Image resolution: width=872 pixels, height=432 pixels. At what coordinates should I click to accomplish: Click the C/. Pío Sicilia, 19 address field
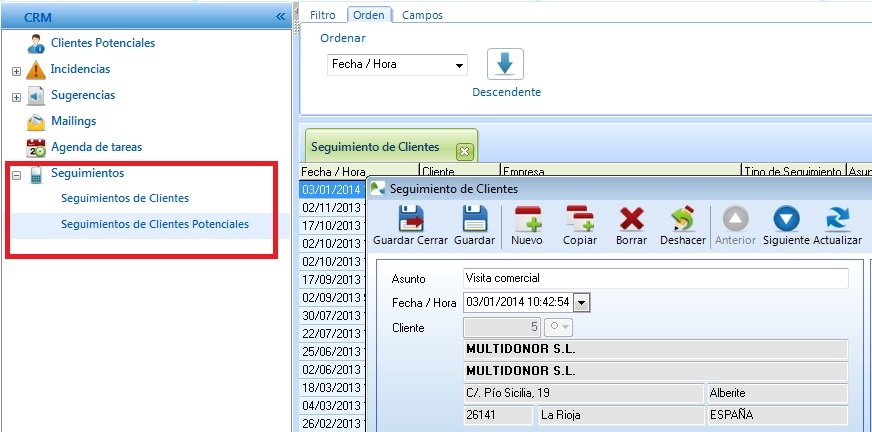pyautogui.click(x=583, y=393)
